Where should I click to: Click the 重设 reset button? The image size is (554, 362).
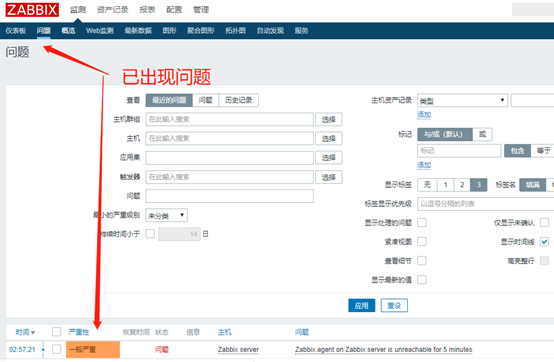point(394,305)
